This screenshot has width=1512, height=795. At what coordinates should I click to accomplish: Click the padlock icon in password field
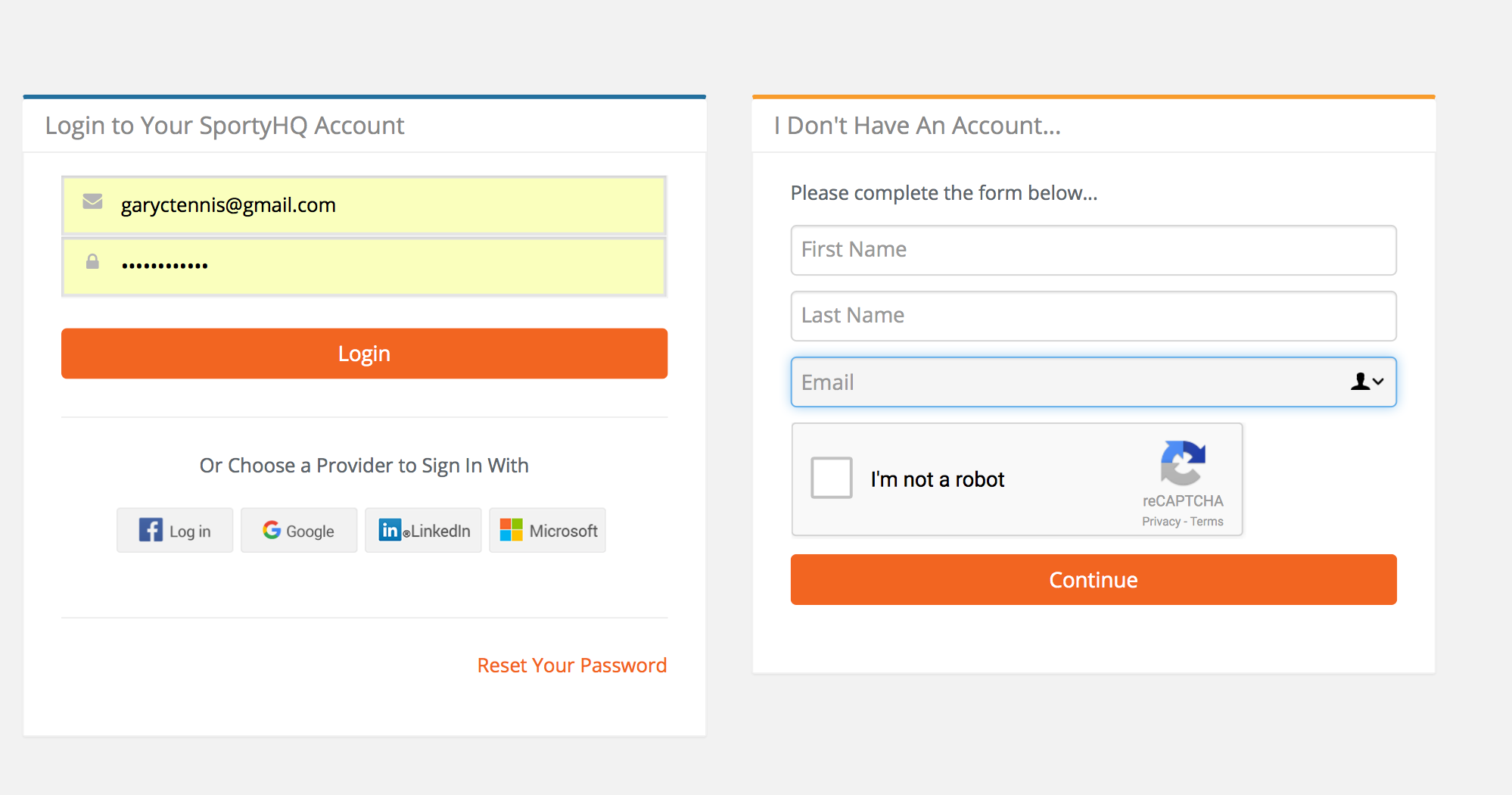[92, 262]
